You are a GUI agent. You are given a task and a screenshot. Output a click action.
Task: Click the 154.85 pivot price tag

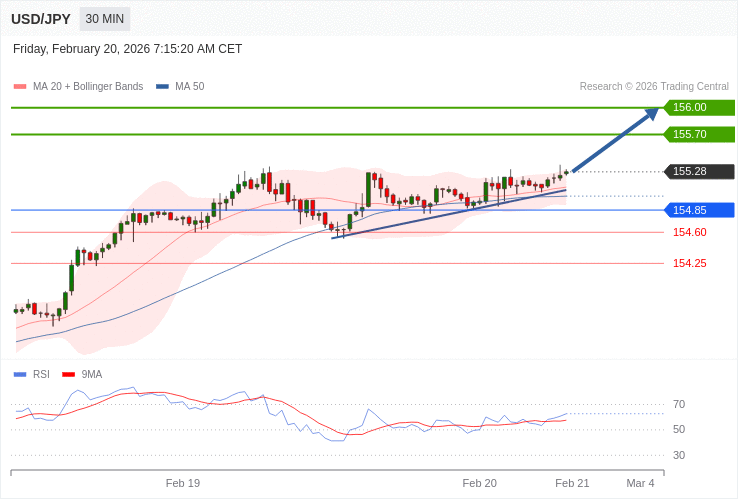pyautogui.click(x=699, y=210)
